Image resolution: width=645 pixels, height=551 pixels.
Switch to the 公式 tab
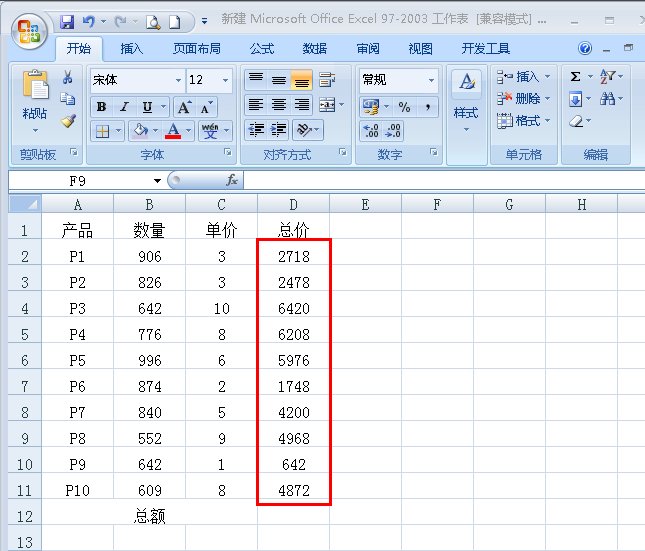point(262,49)
